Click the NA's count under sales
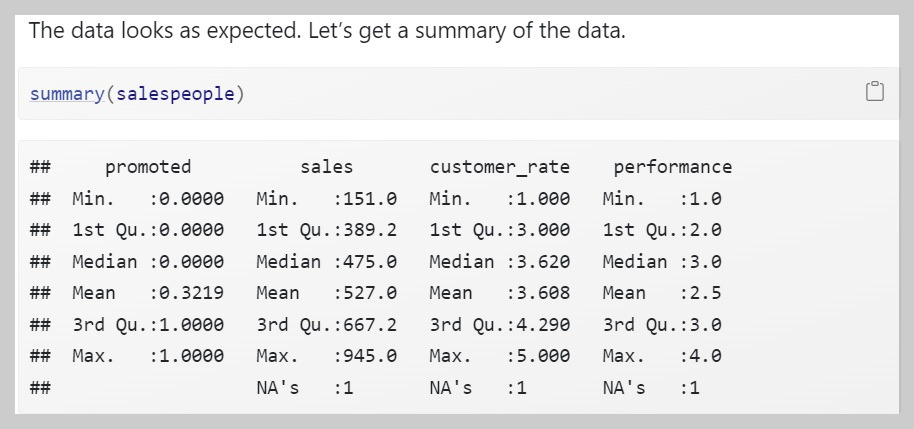914x429 pixels. (343, 388)
